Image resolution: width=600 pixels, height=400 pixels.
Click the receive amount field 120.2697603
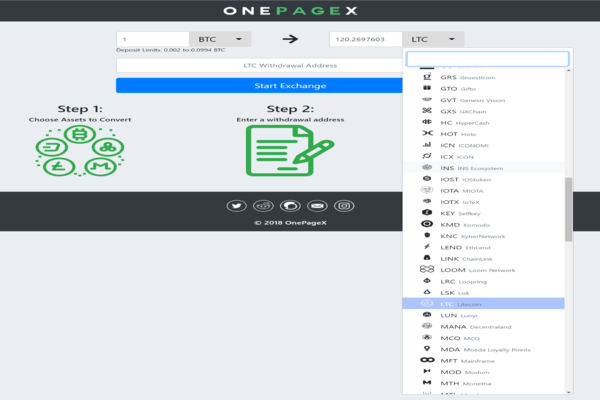tap(365, 39)
